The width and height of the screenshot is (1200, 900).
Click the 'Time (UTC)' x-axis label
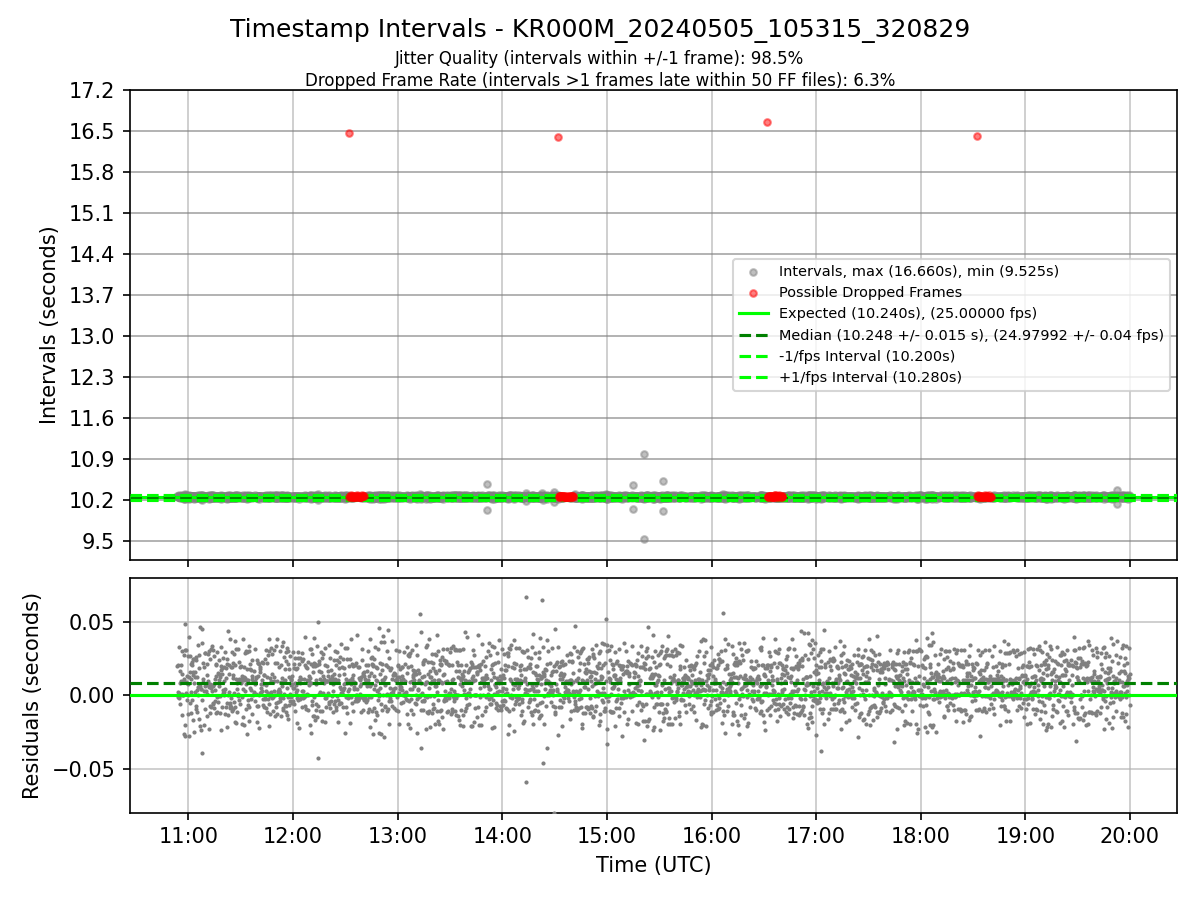coord(653,865)
